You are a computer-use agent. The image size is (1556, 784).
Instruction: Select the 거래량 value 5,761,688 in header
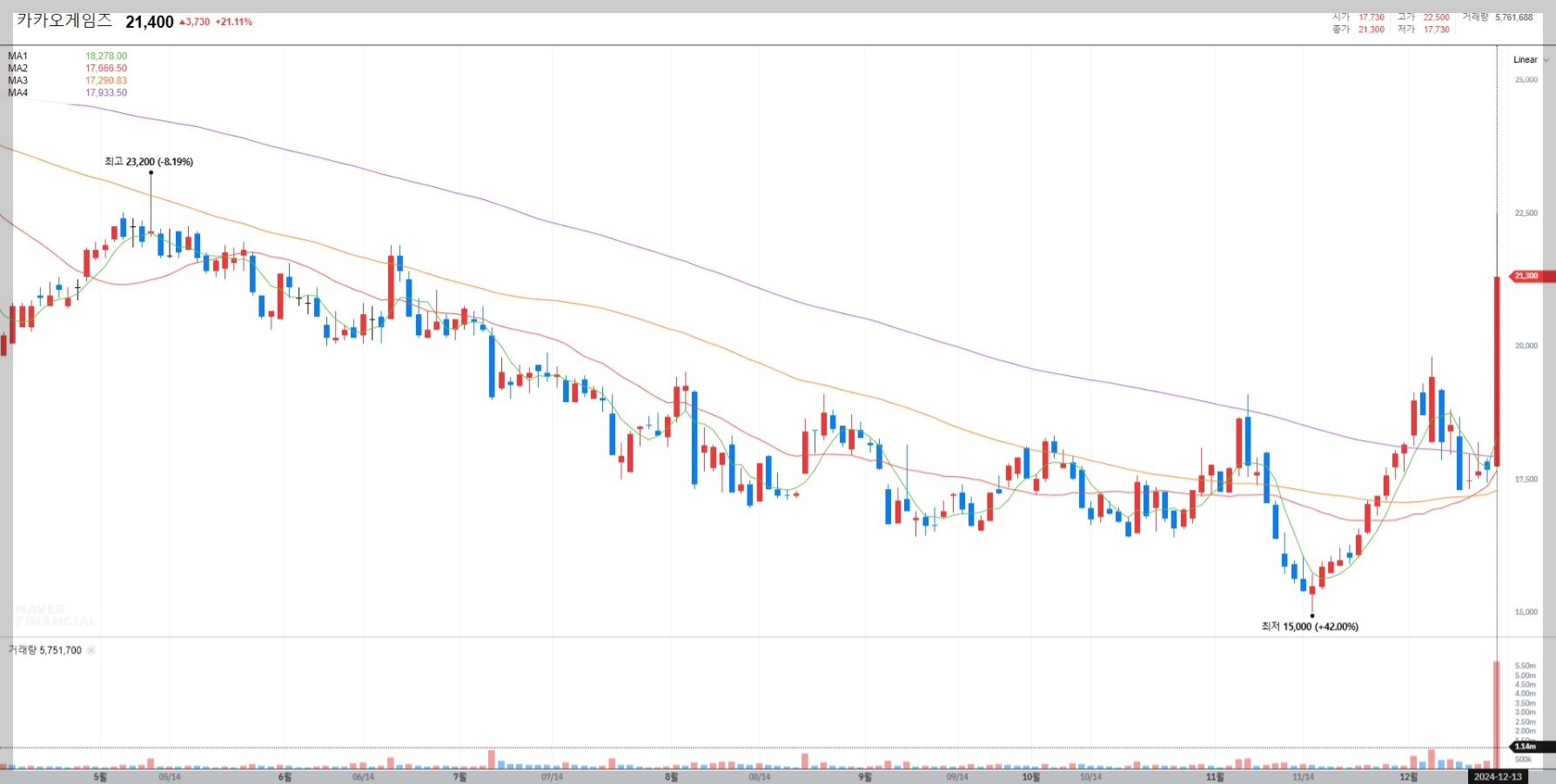click(1514, 17)
